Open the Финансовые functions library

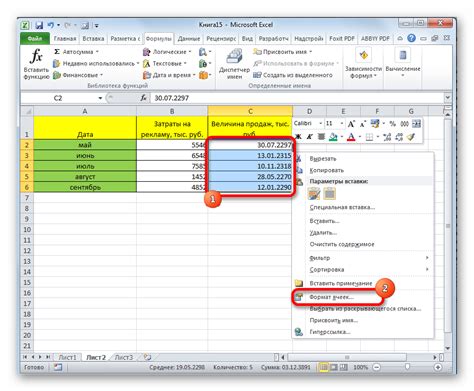78,75
